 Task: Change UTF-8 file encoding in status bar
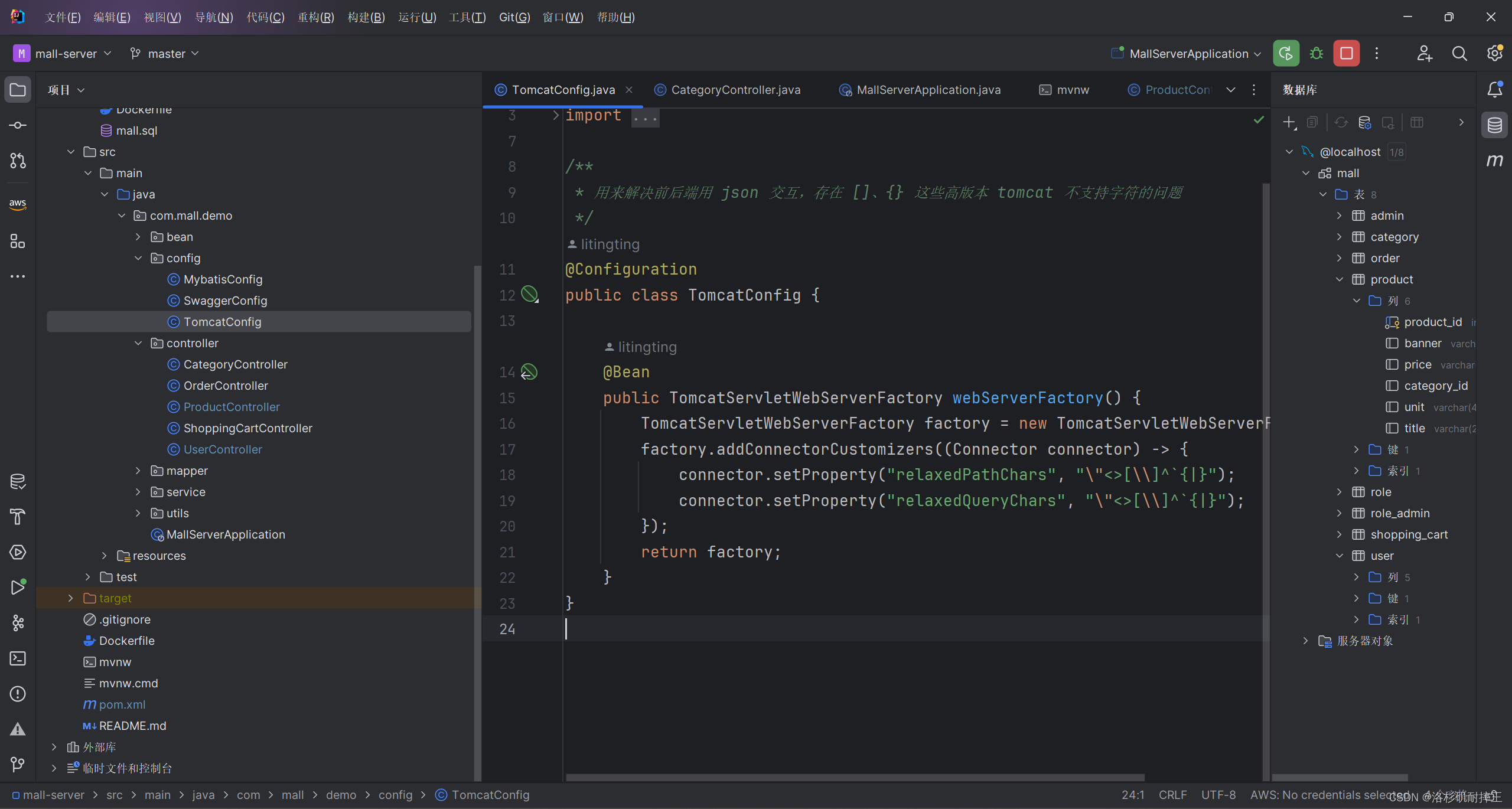click(x=1218, y=795)
